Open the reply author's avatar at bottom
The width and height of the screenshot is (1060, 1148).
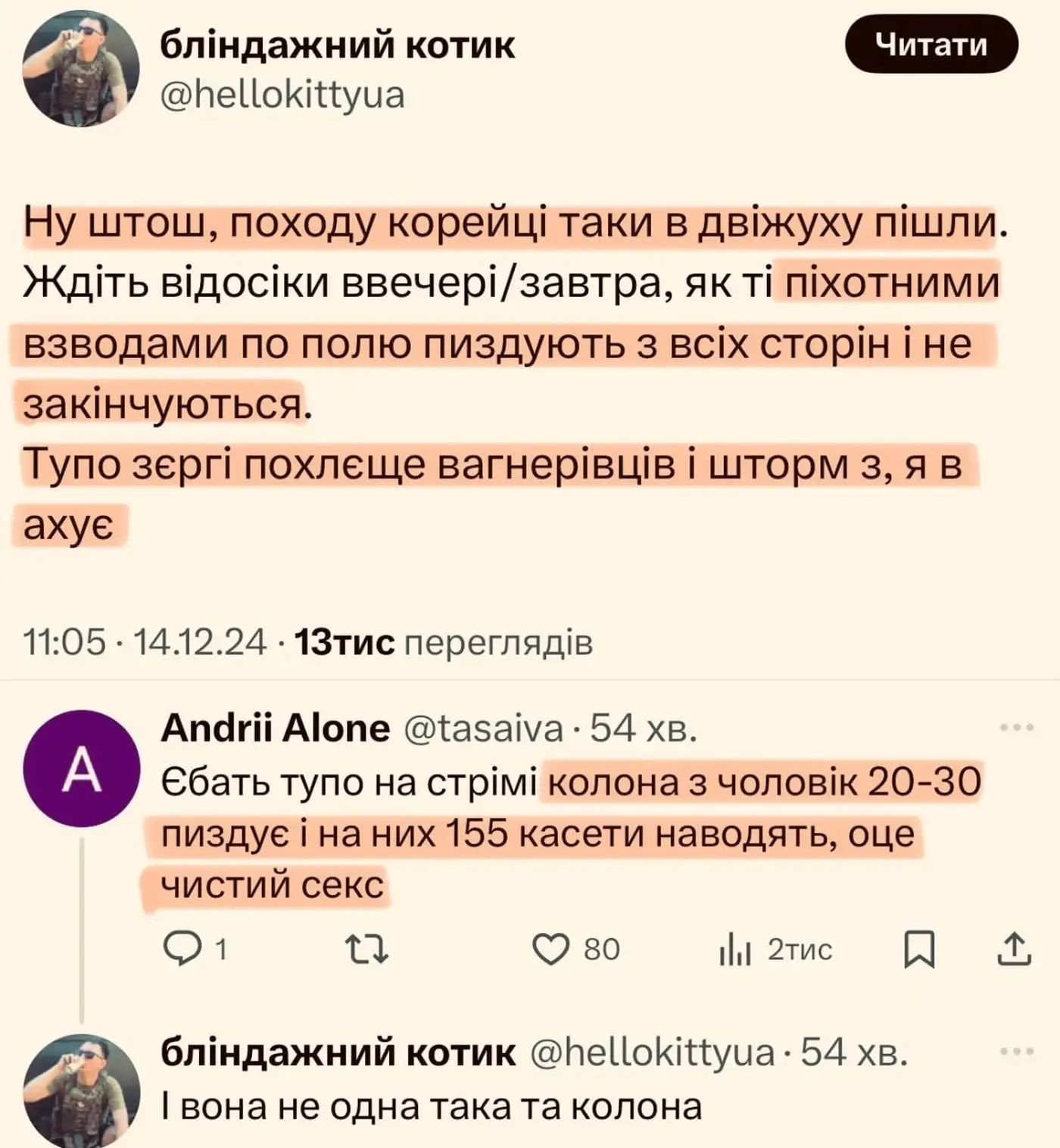82,1090
